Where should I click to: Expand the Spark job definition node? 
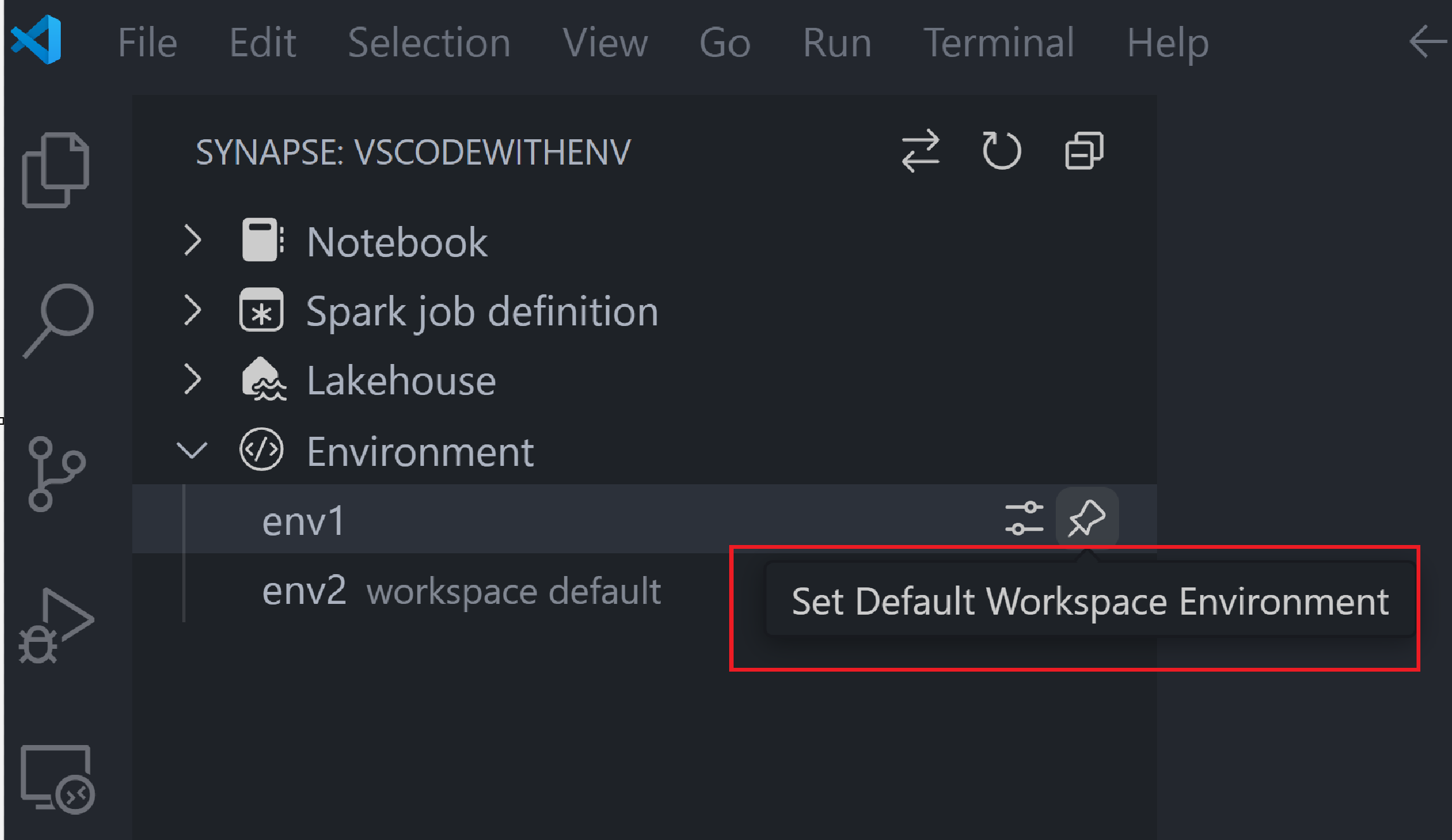[x=192, y=310]
